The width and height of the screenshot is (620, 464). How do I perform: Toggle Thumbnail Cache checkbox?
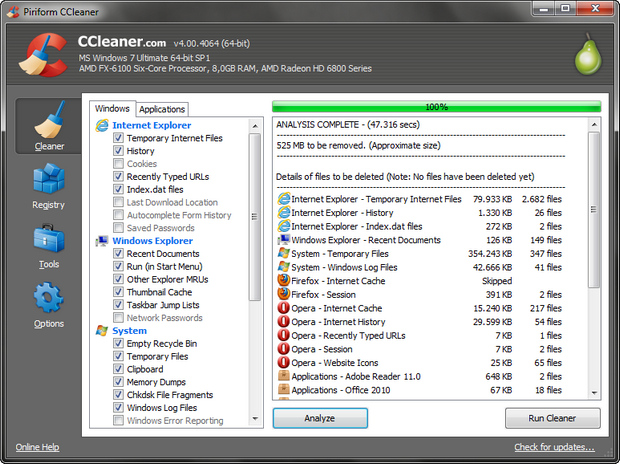pos(118,292)
